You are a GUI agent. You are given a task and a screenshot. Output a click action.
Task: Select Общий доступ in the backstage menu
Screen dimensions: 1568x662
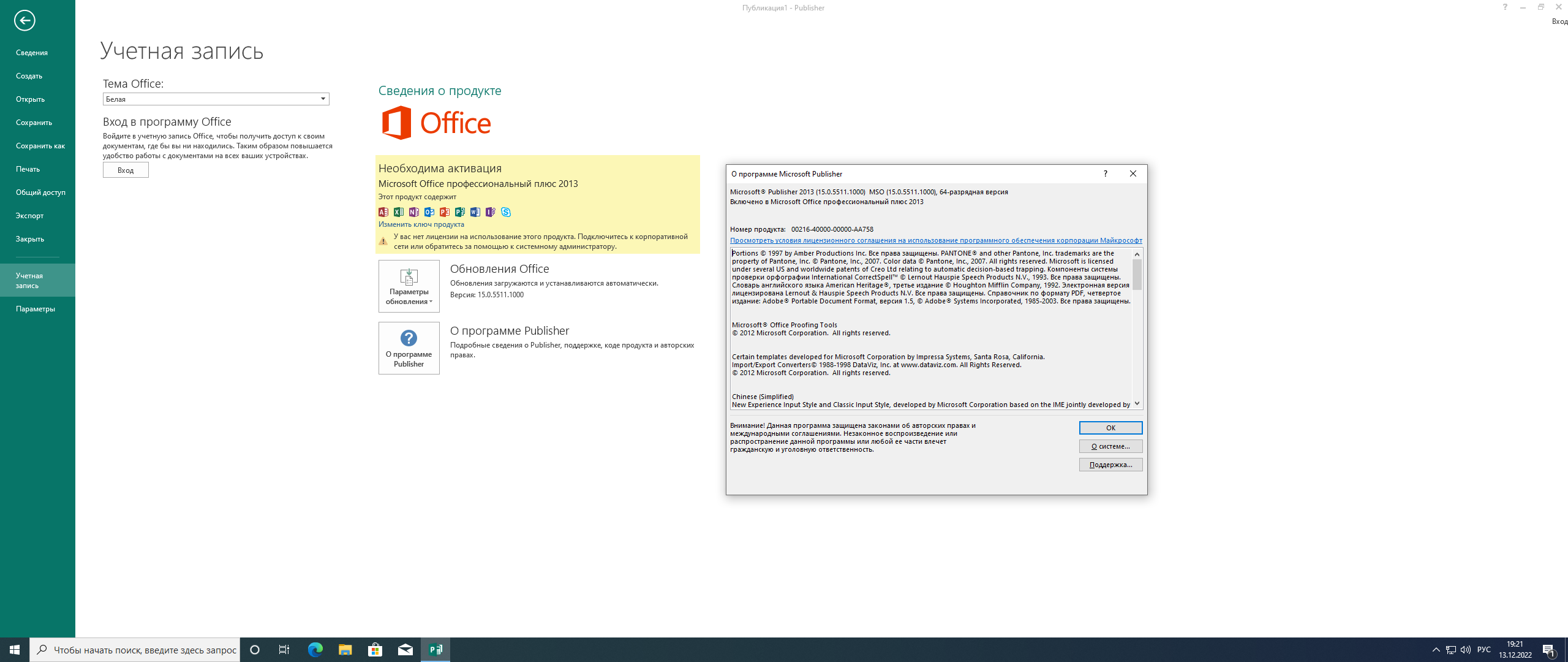(37, 192)
